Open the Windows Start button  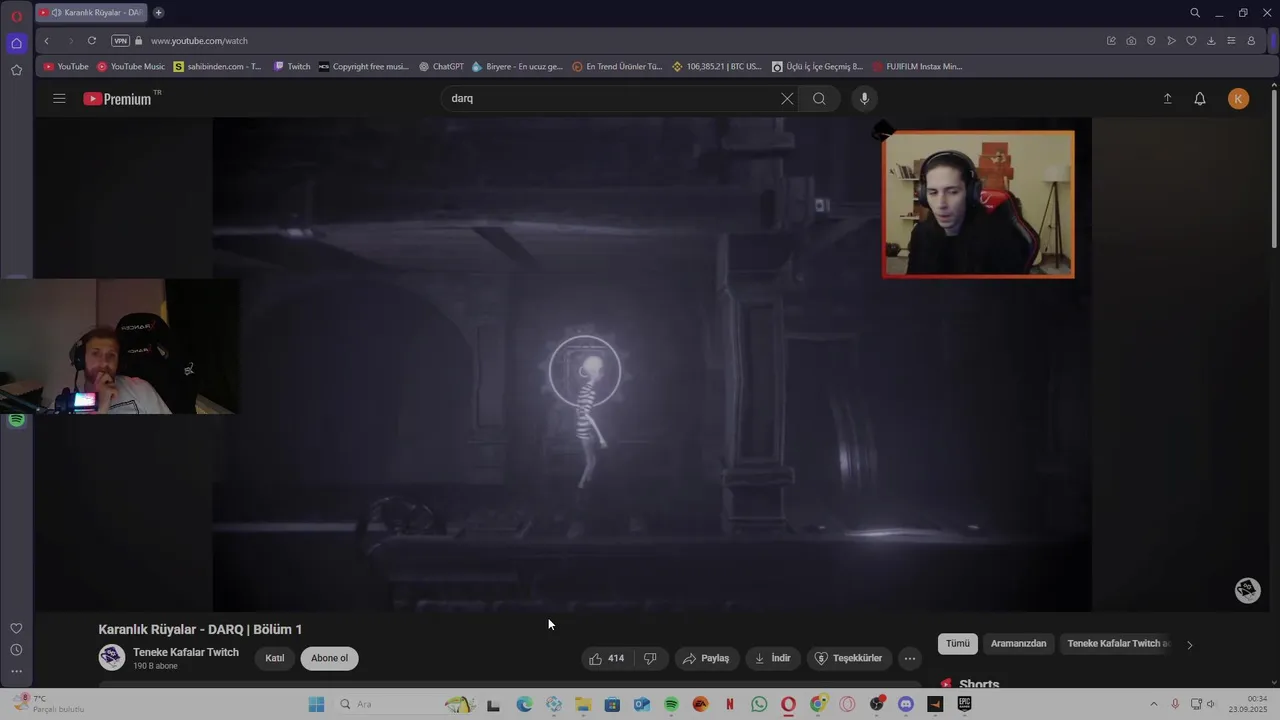[x=316, y=704]
